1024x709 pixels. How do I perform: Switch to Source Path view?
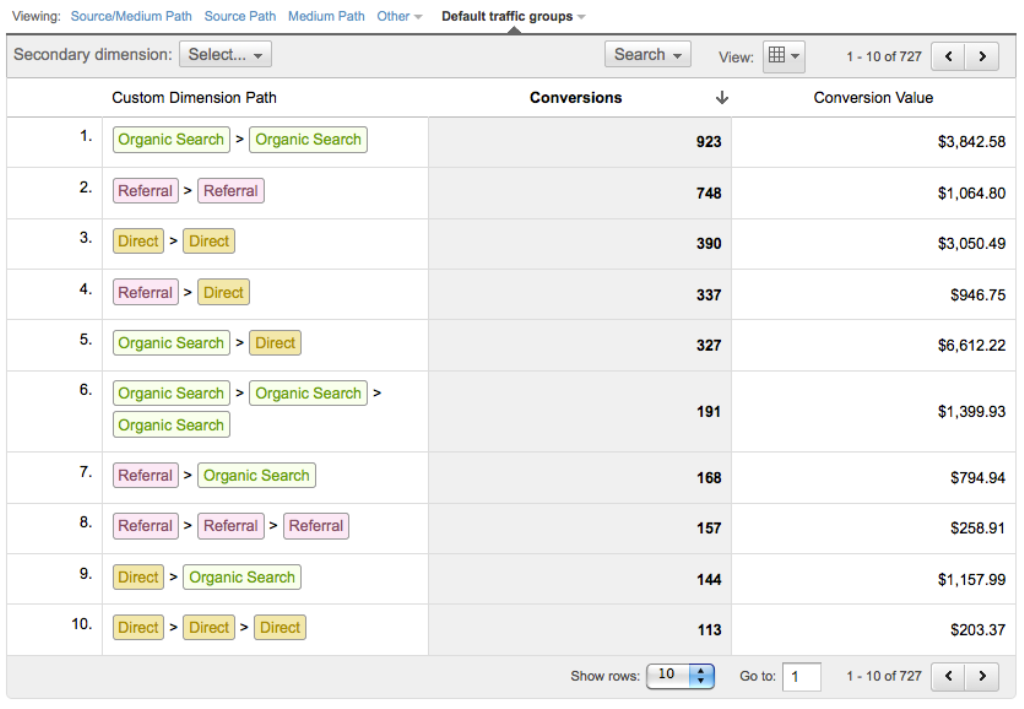pyautogui.click(x=240, y=16)
